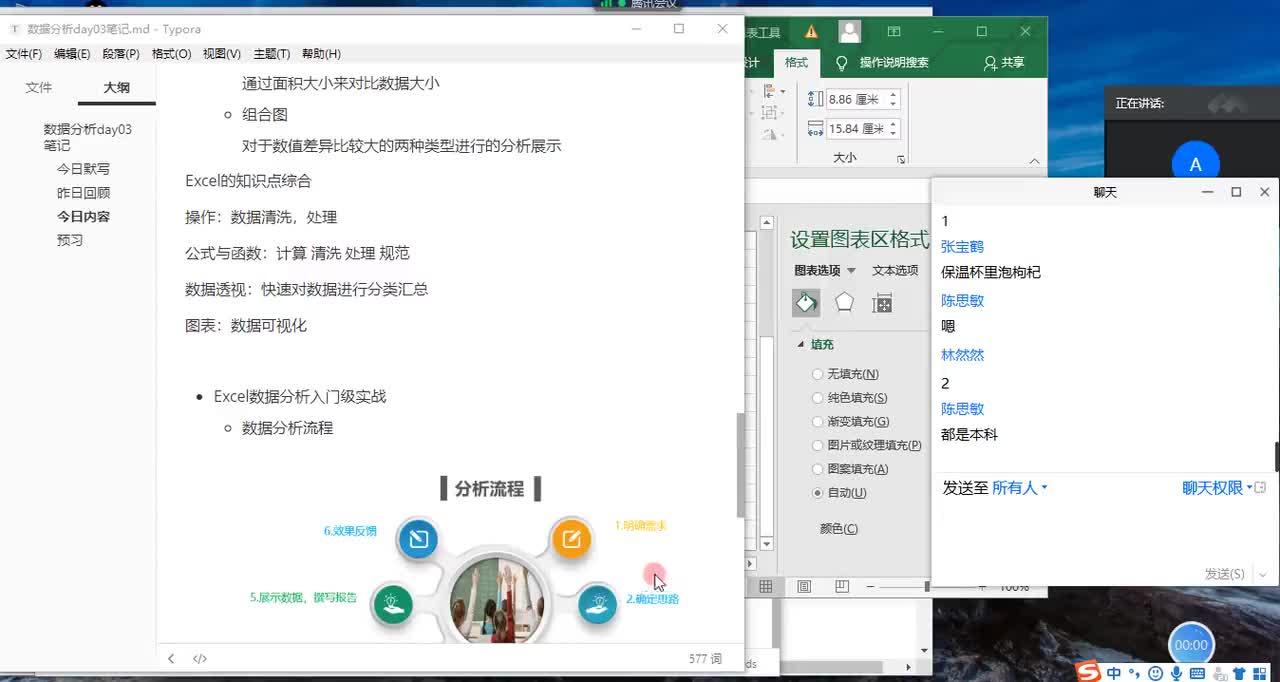Click the Align objects icon in Excel ribbon
The height and width of the screenshot is (682, 1280).
click(768, 90)
